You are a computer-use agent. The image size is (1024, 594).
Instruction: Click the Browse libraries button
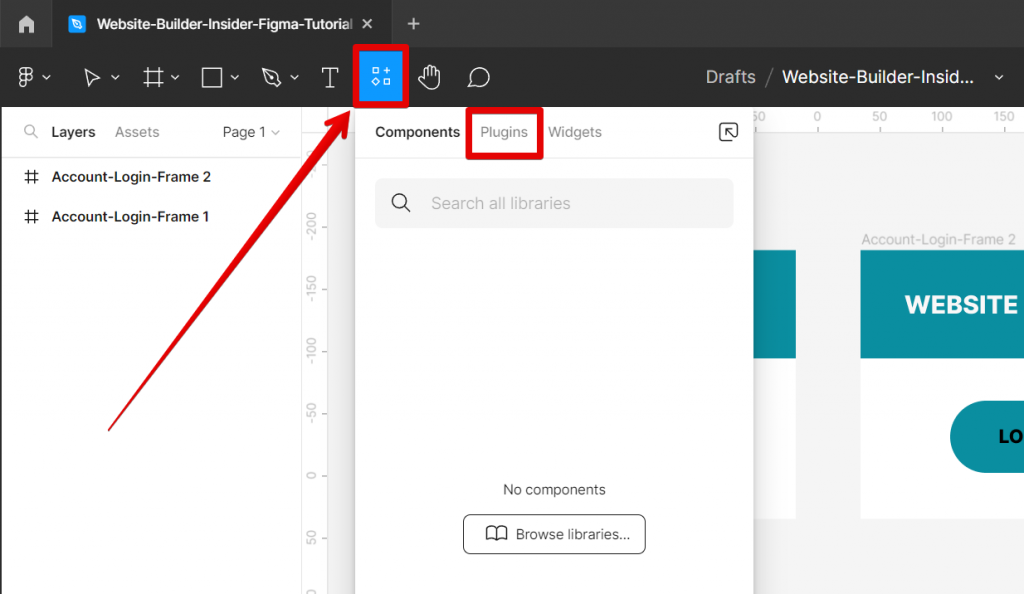click(x=553, y=534)
